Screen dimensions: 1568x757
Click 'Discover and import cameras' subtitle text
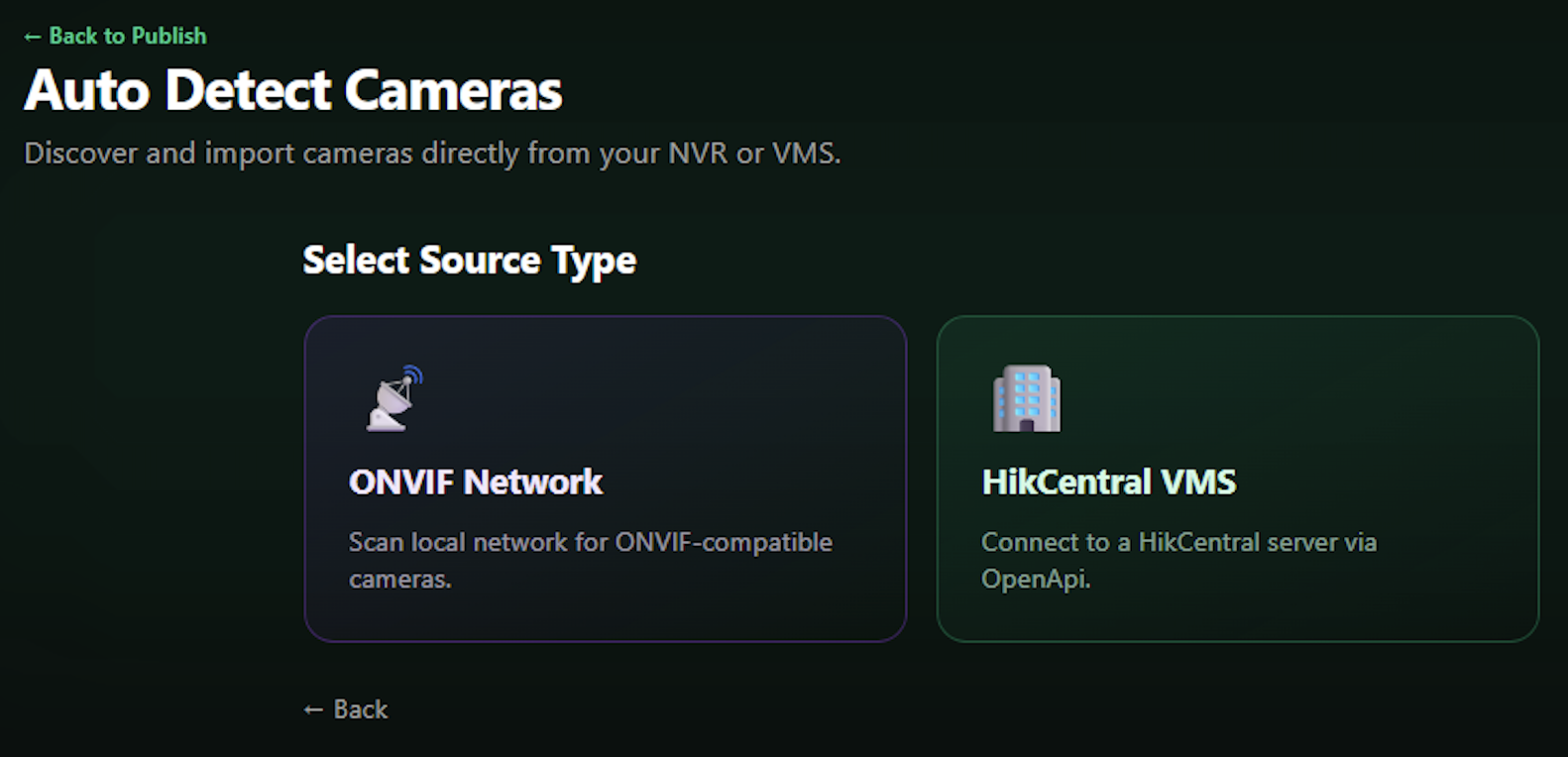432,154
